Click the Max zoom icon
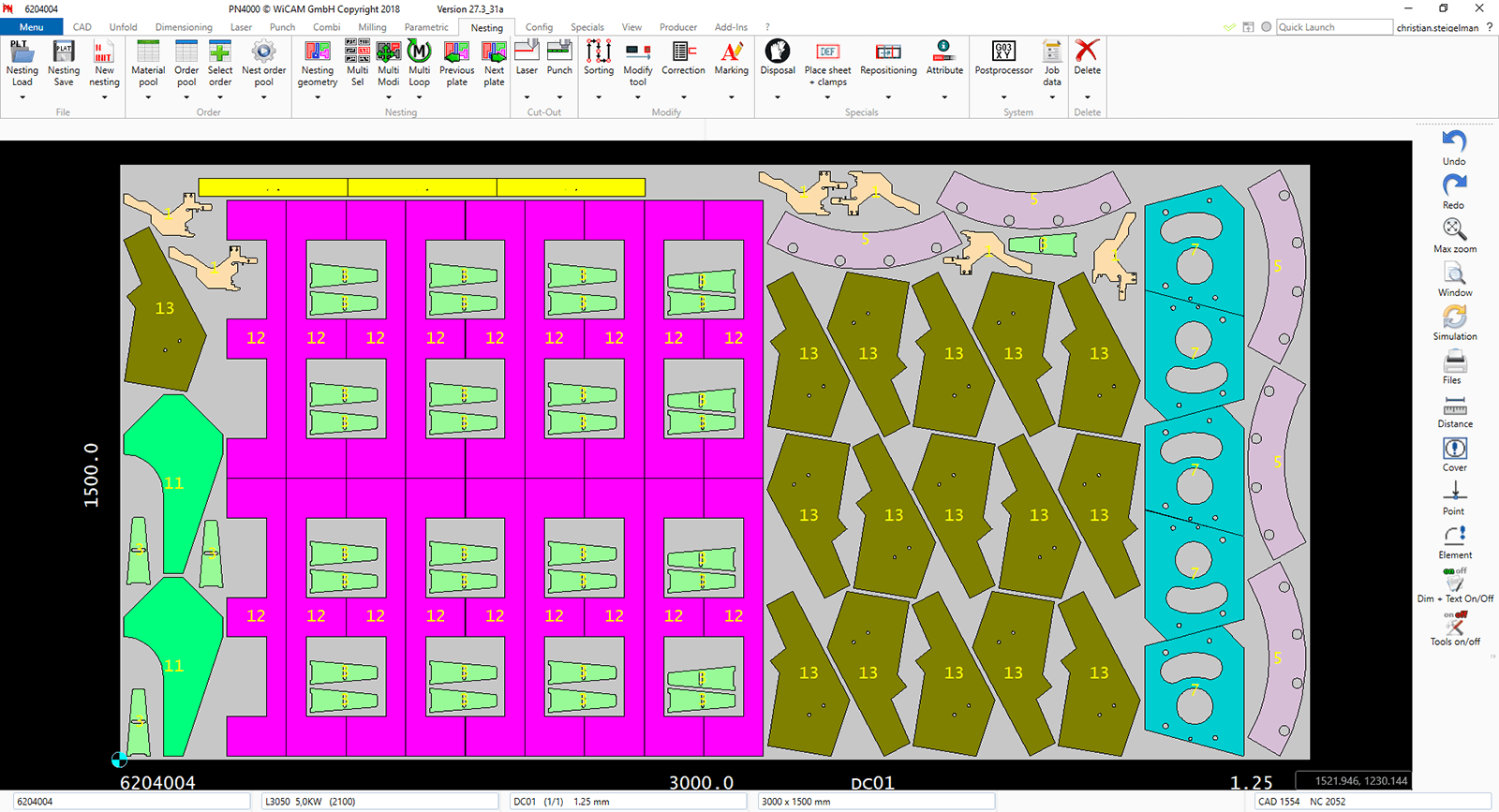Screen dimensions: 1499x812 pyautogui.click(x=1454, y=230)
